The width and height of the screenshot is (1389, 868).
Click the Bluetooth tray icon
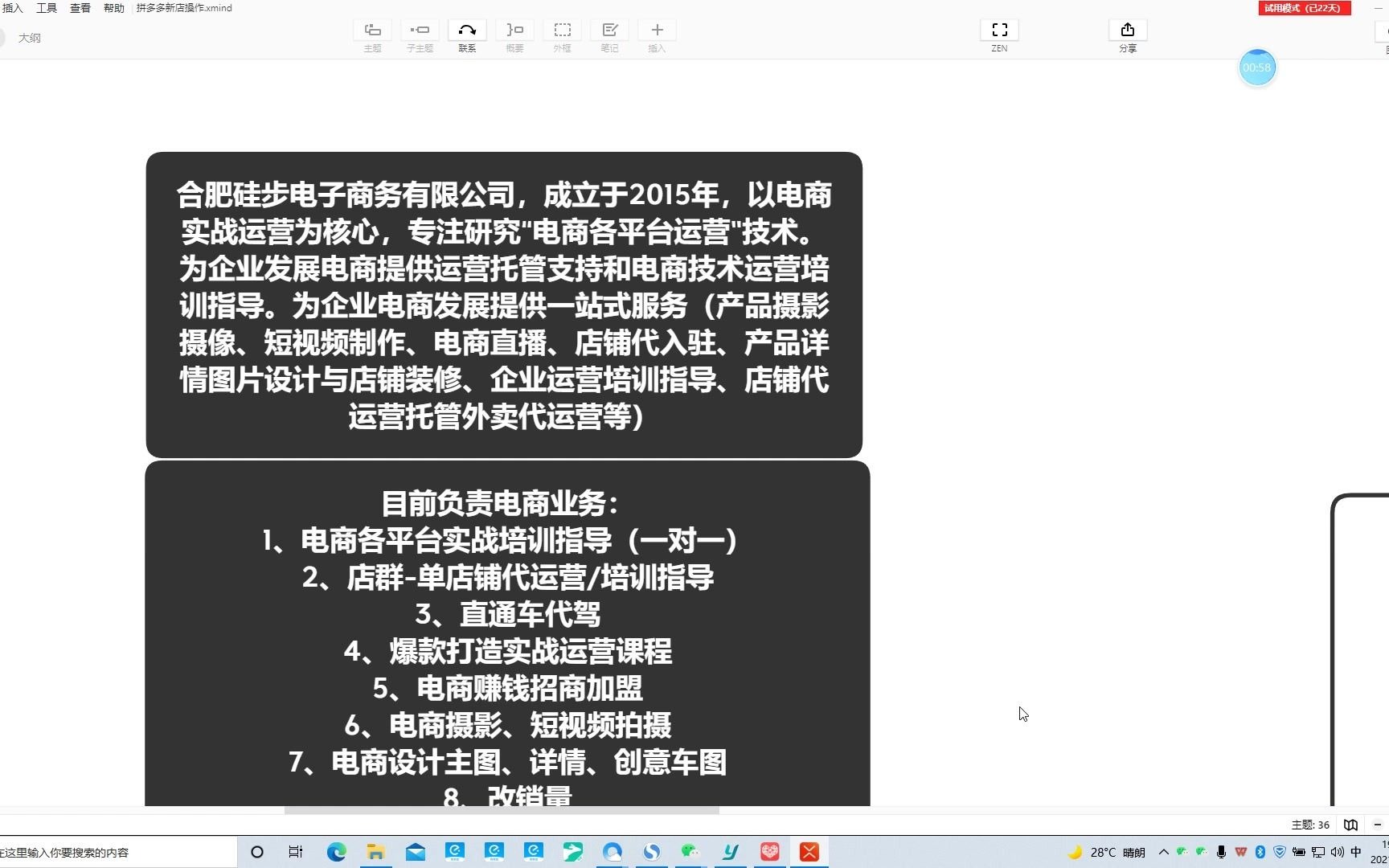coord(1260,852)
